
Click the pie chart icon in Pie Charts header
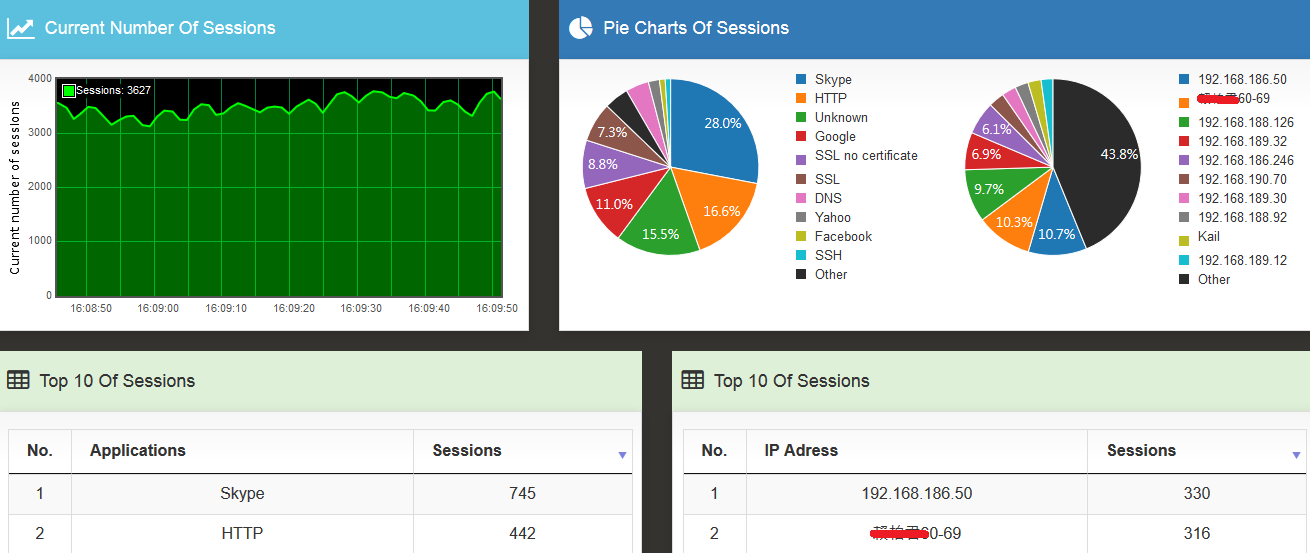580,28
